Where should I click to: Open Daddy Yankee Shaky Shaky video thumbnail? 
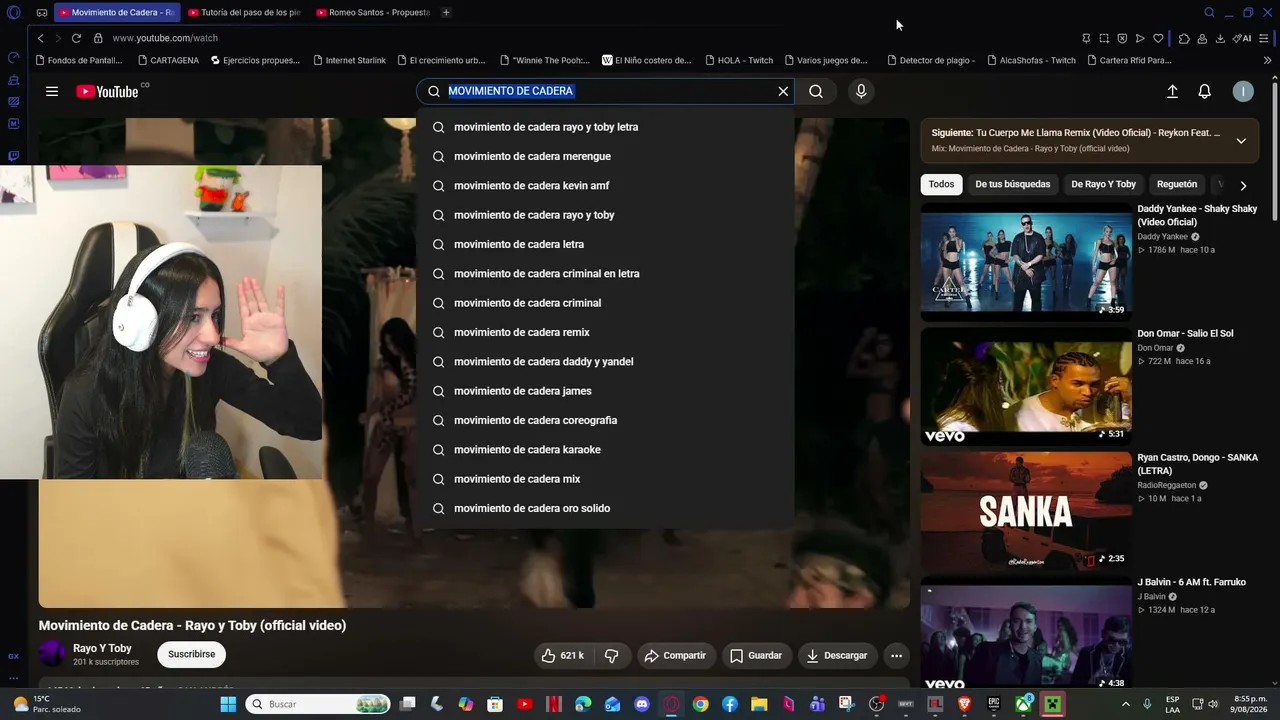(x=1026, y=261)
